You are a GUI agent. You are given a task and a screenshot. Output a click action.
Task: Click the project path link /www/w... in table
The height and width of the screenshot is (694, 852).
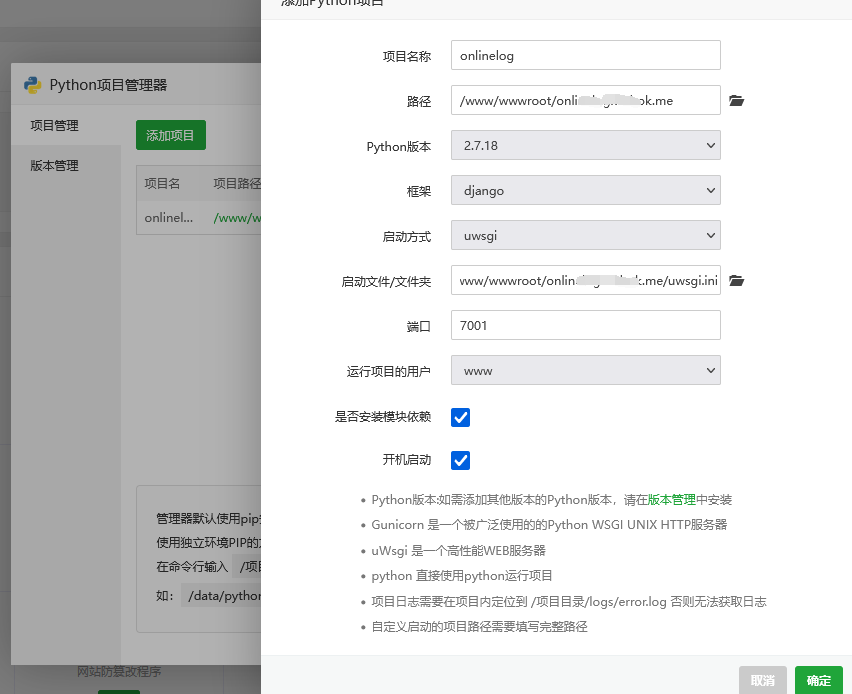(237, 218)
